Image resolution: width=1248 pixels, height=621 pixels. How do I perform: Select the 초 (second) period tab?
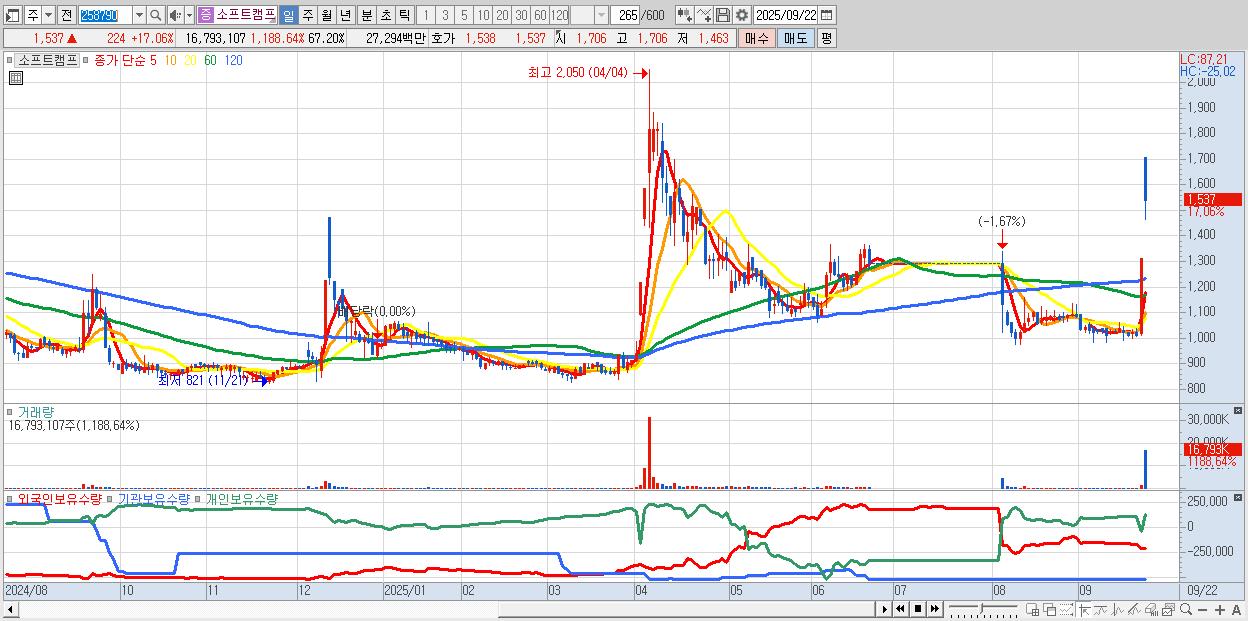point(385,15)
